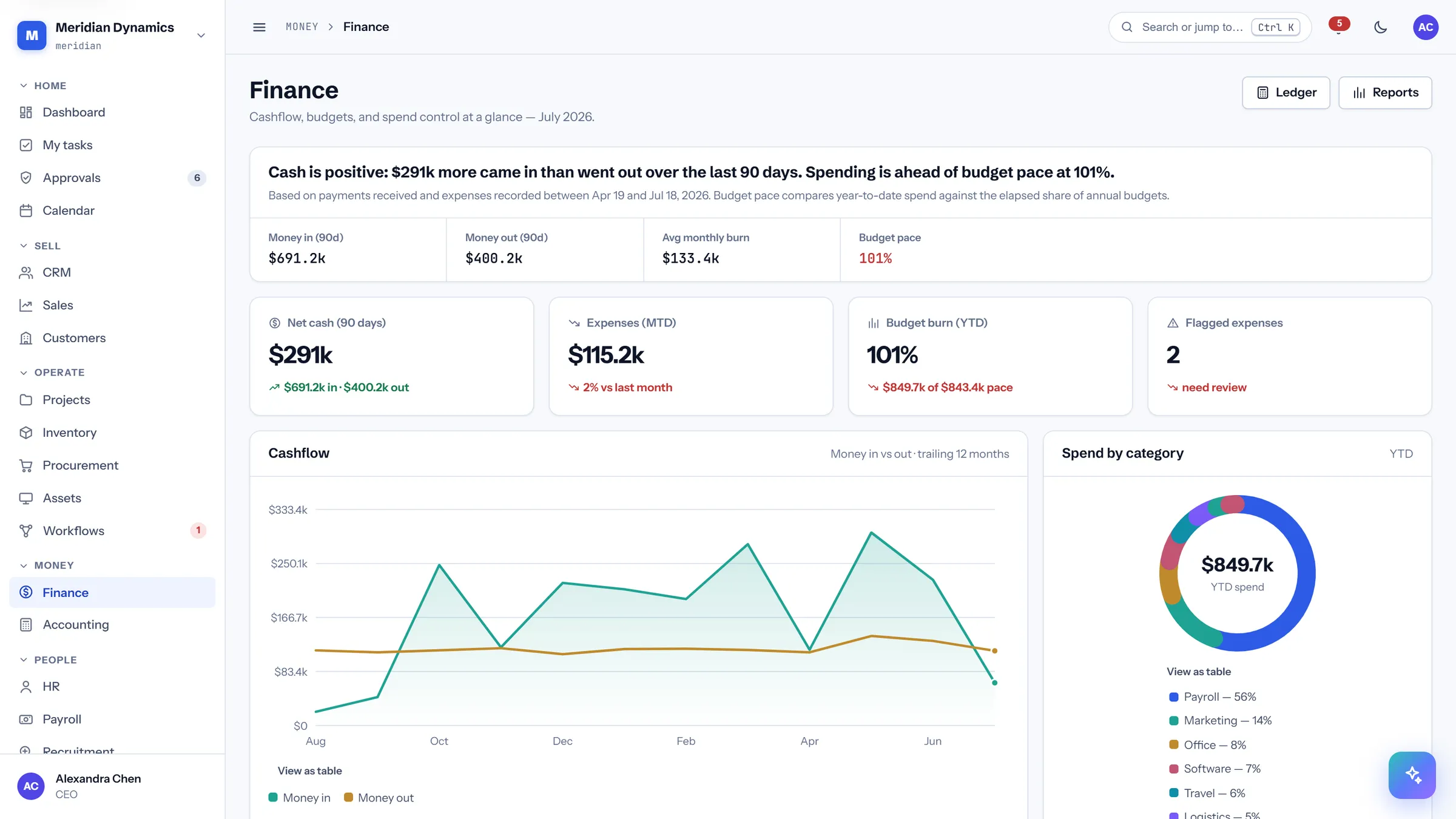1456x819 pixels.
Task: Open the Ledger button
Action: click(x=1286, y=93)
